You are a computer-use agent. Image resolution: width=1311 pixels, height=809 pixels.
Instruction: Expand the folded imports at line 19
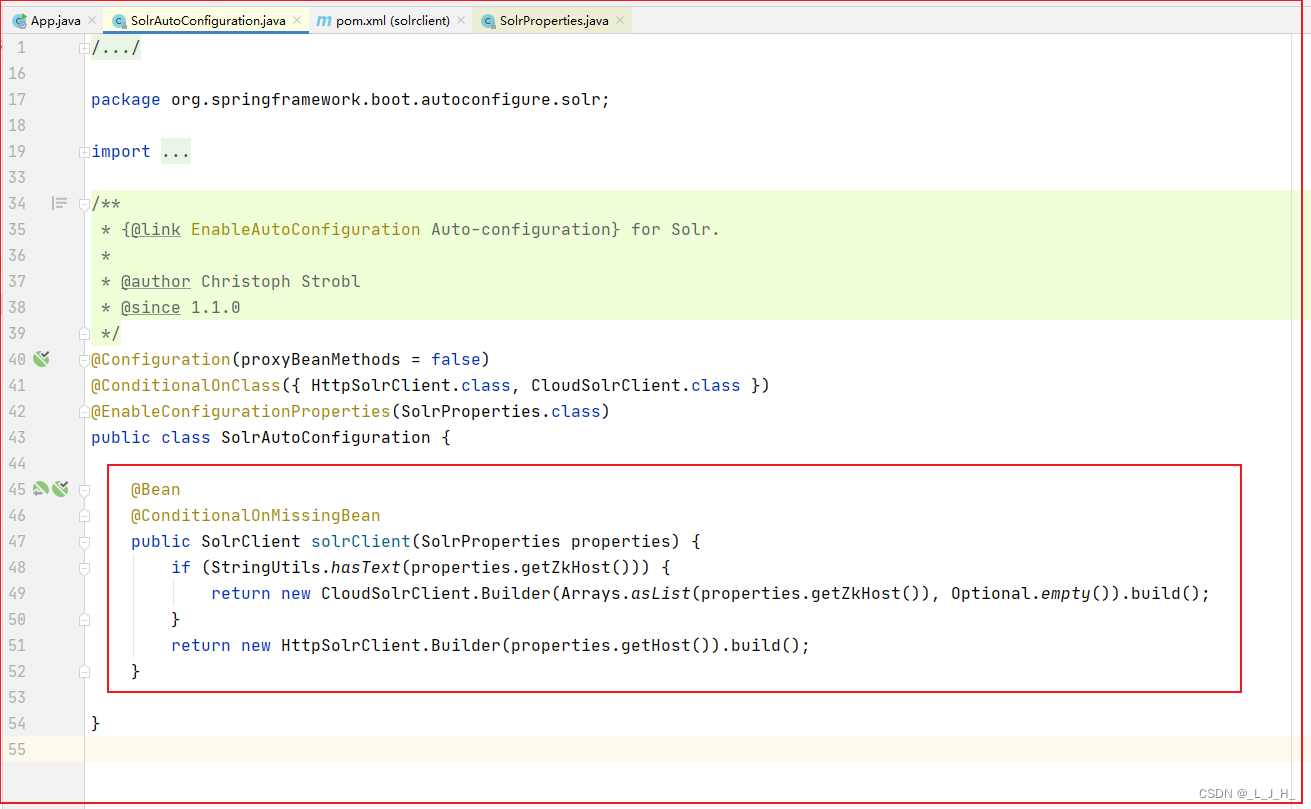(84, 152)
